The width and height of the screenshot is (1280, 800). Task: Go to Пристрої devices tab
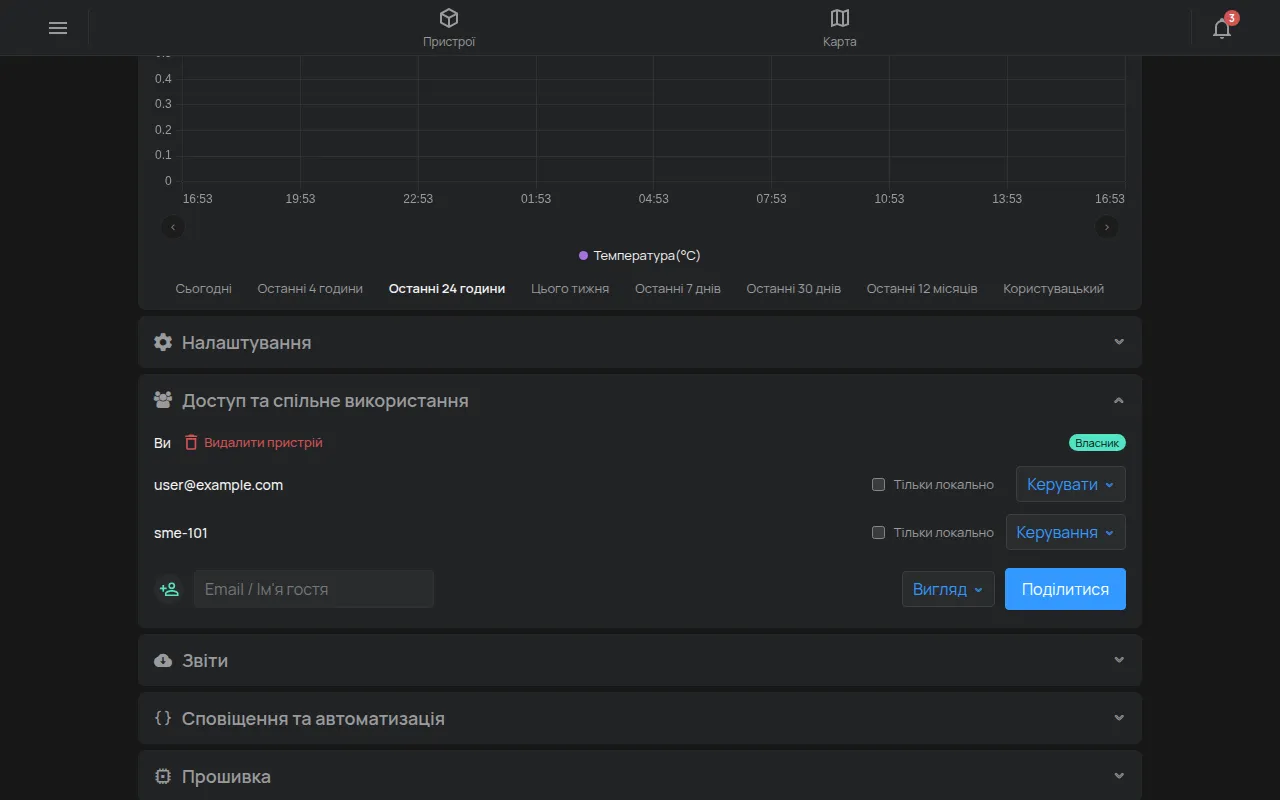(x=449, y=28)
